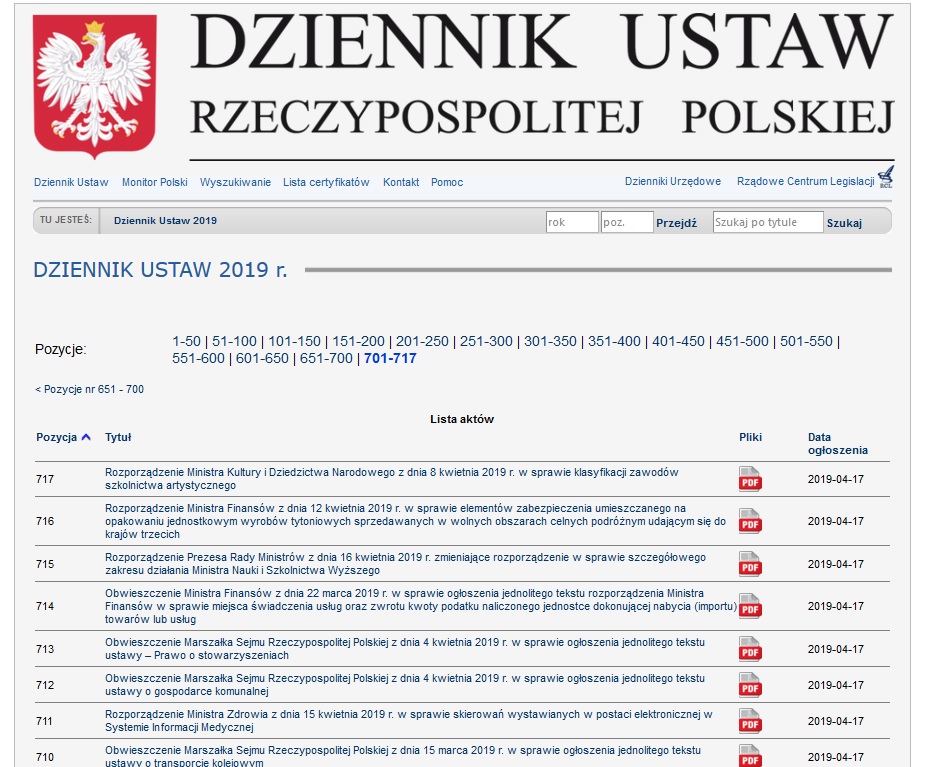Open act 715 Prezesa Rady Ministrów title
928x767 pixels.
click(x=405, y=563)
